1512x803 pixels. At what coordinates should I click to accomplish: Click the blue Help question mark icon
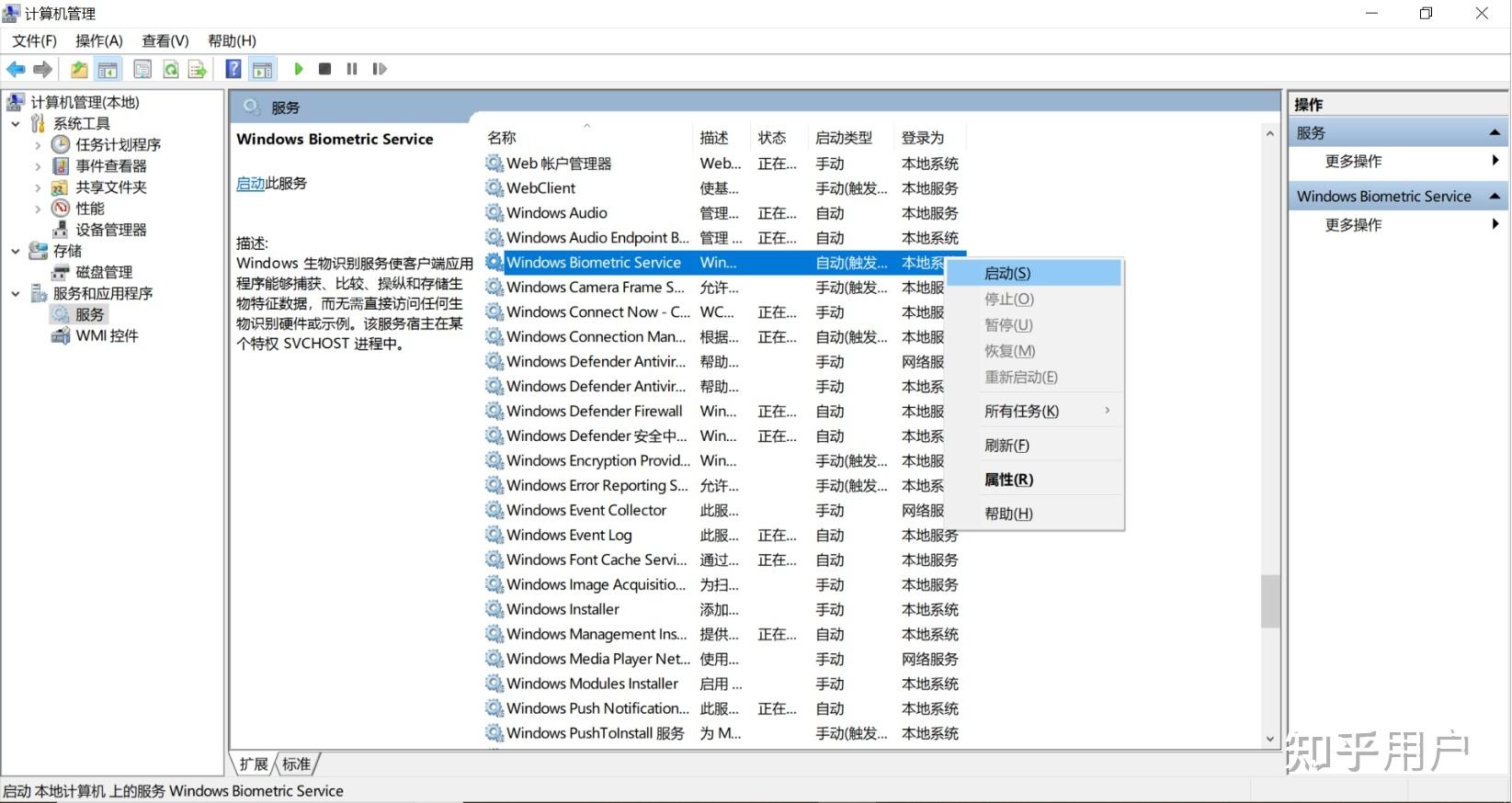233,69
